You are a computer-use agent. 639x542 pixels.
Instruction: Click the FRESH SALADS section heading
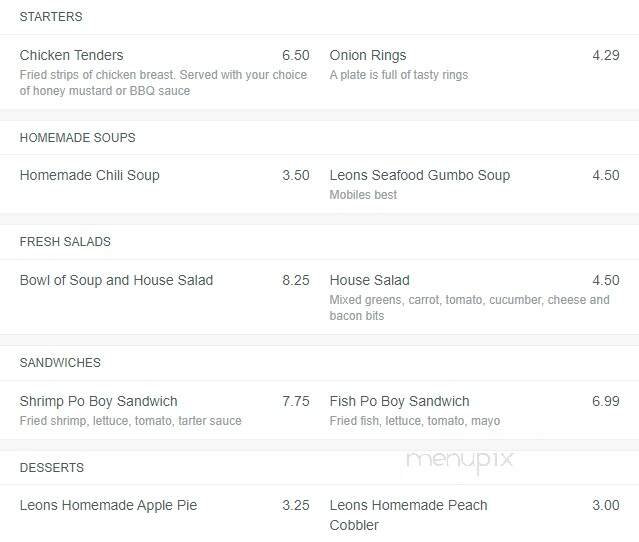65,242
